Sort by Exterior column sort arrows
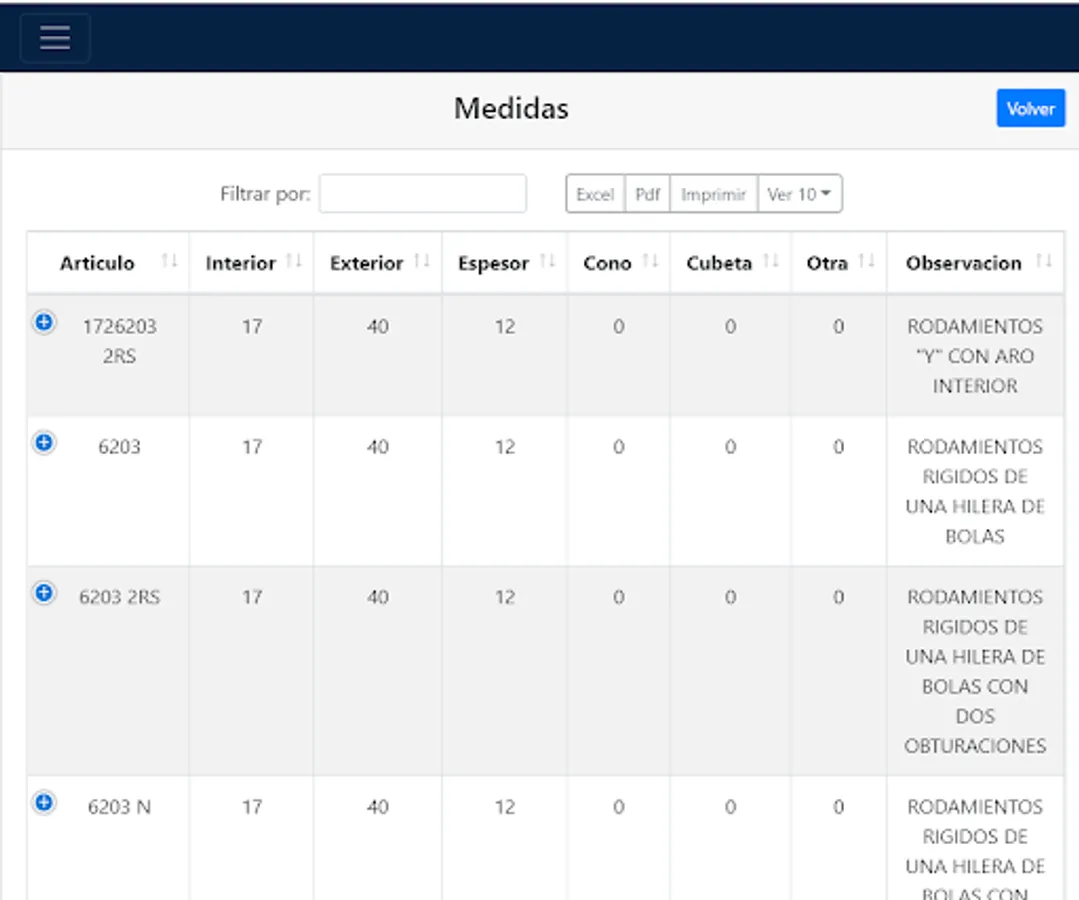This screenshot has width=1079, height=900. pyautogui.click(x=422, y=261)
